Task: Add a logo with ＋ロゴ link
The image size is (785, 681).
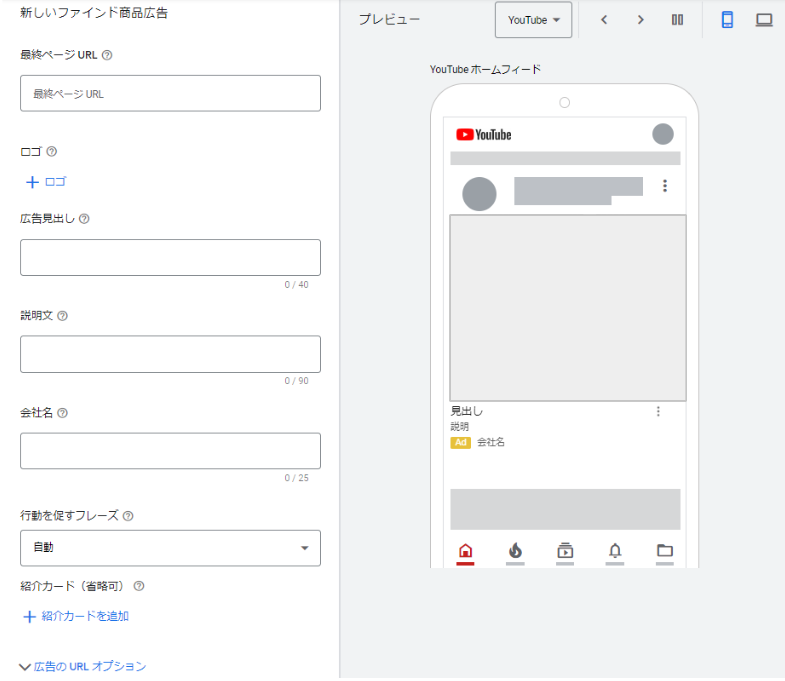Action: [46, 182]
